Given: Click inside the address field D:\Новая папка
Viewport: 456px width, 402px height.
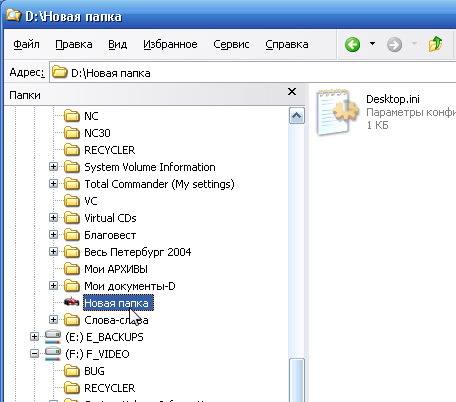Looking at the screenshot, I should 252,73.
